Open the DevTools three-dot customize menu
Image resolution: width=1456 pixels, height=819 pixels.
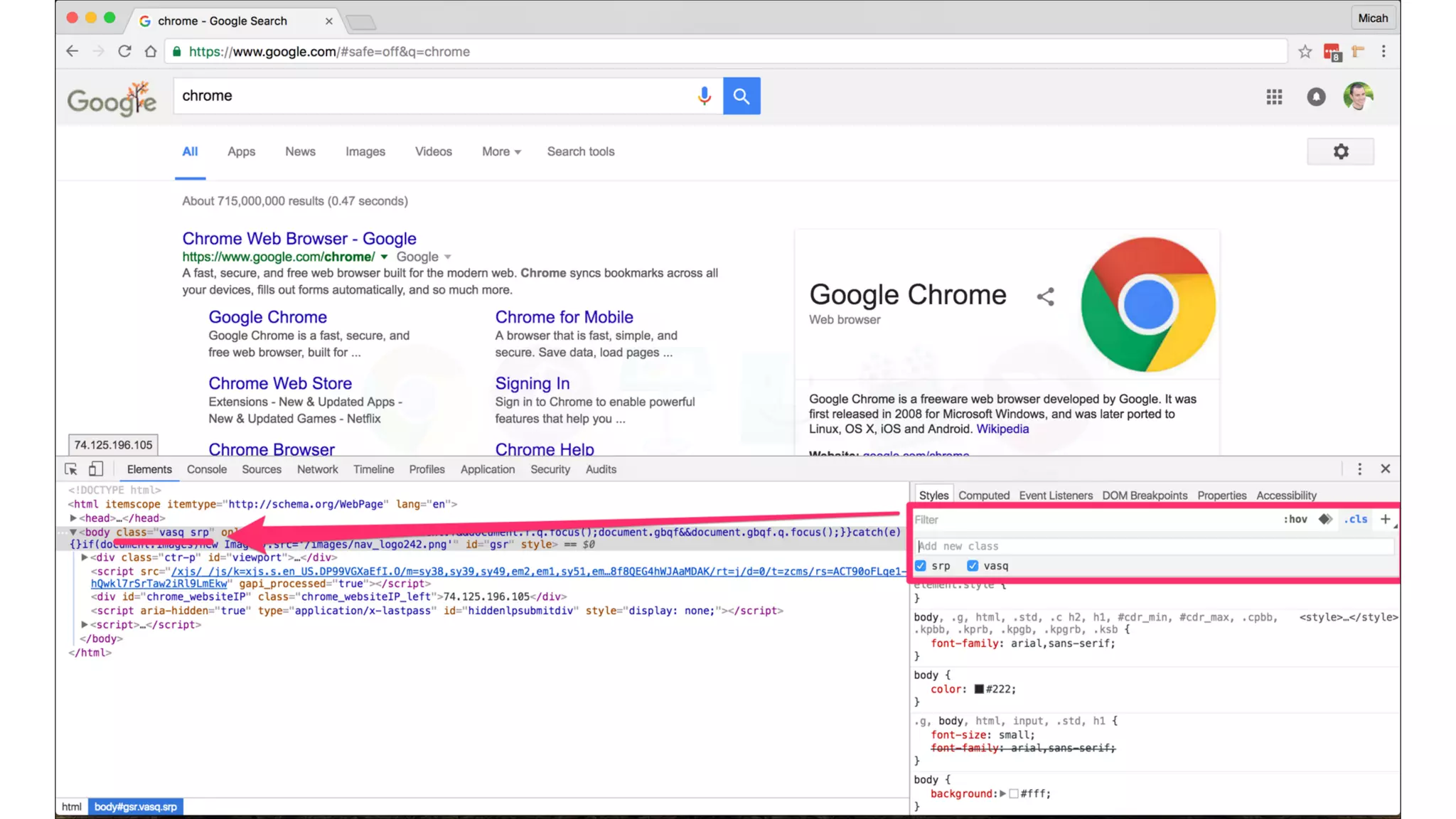1359,469
